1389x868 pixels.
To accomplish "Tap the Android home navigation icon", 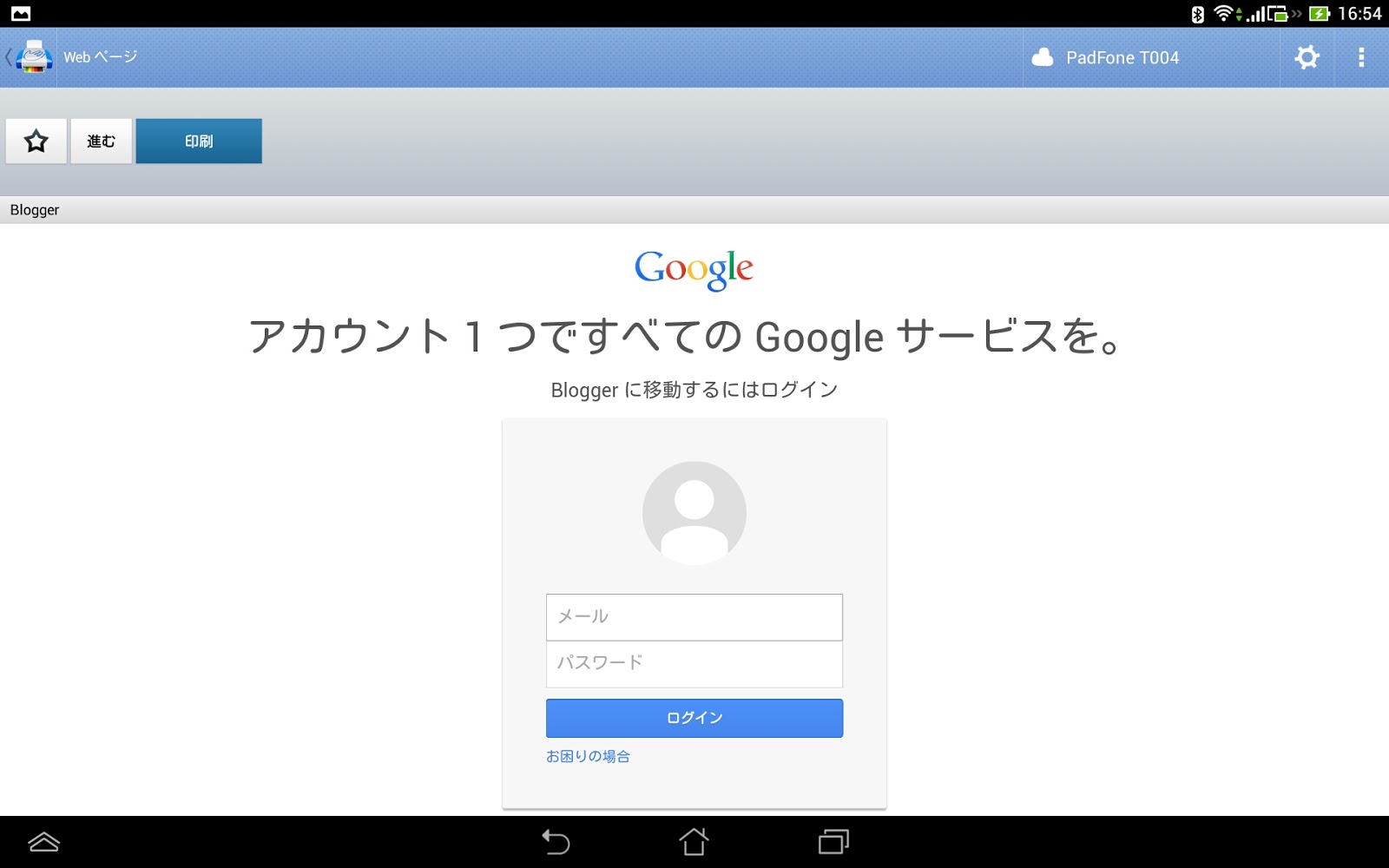I will [x=694, y=841].
